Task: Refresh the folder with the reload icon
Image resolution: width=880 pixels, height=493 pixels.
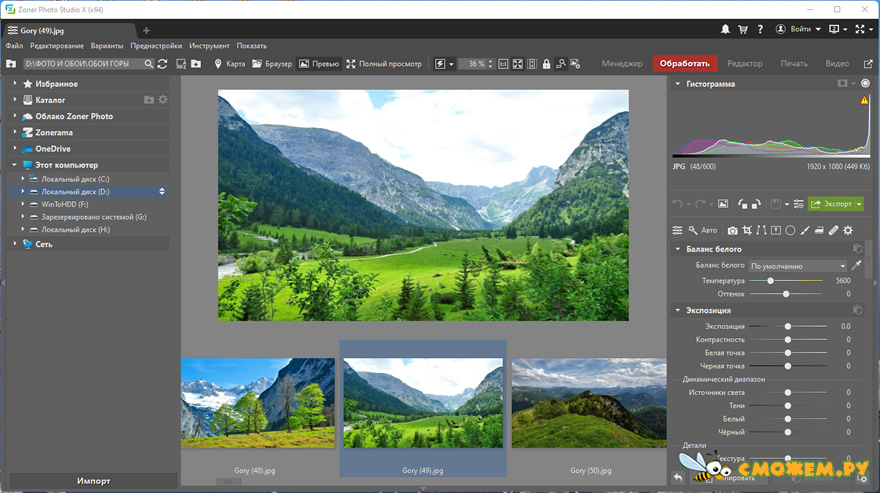Action: [162, 64]
